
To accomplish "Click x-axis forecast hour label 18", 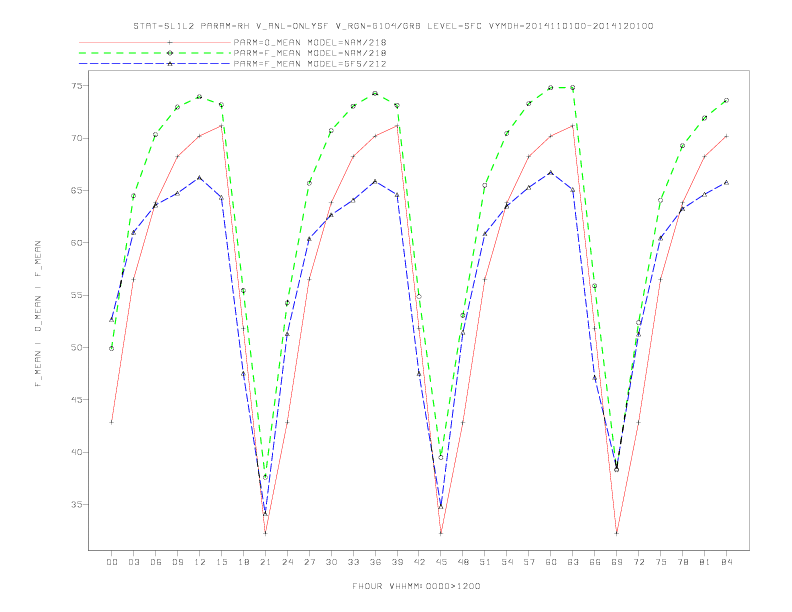I will point(243,562).
